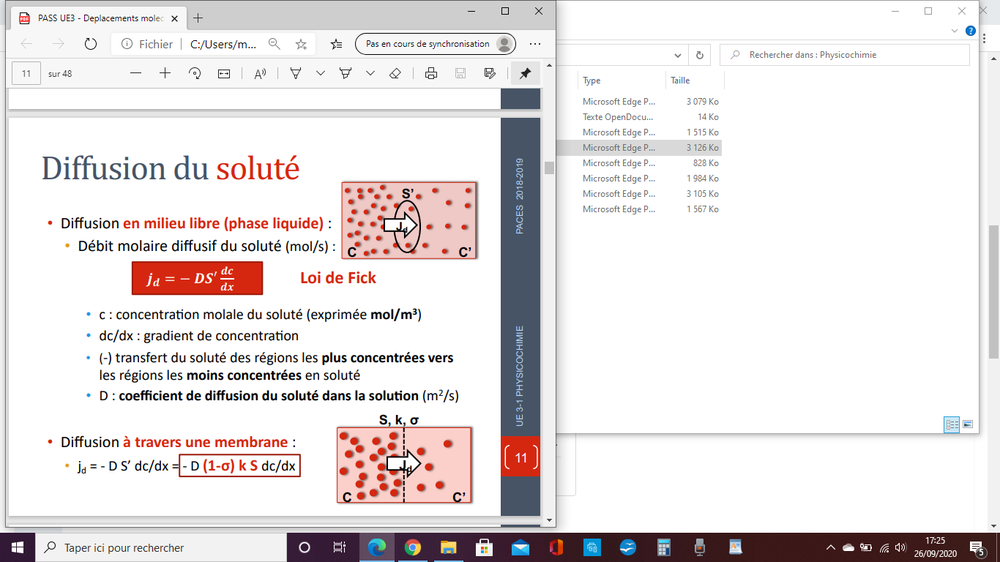
Task: Print the PDF document
Action: [x=431, y=73]
